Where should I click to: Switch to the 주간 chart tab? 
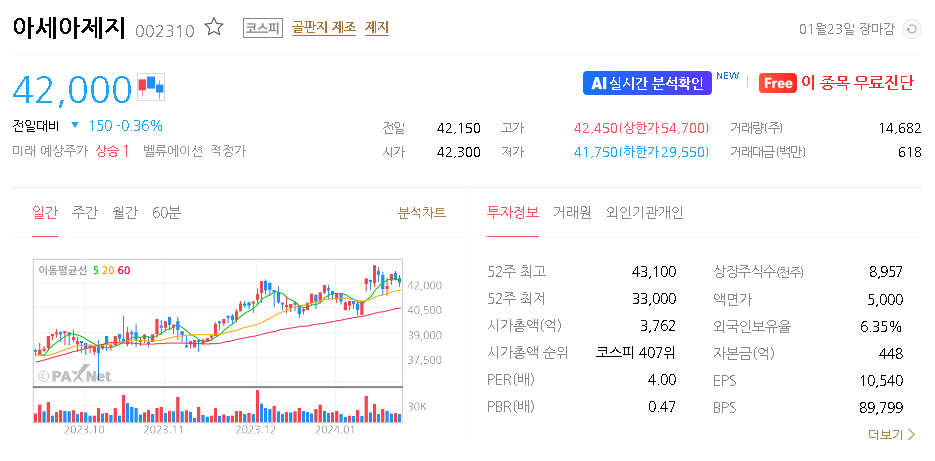pos(84,213)
